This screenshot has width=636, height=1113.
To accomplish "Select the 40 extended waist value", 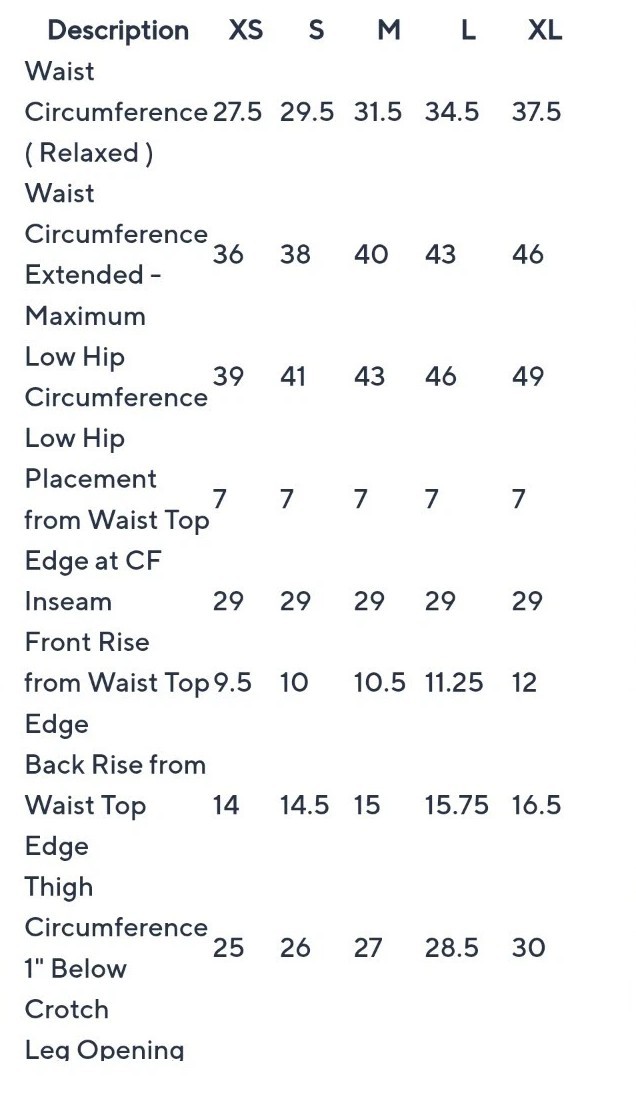I will (x=371, y=254).
